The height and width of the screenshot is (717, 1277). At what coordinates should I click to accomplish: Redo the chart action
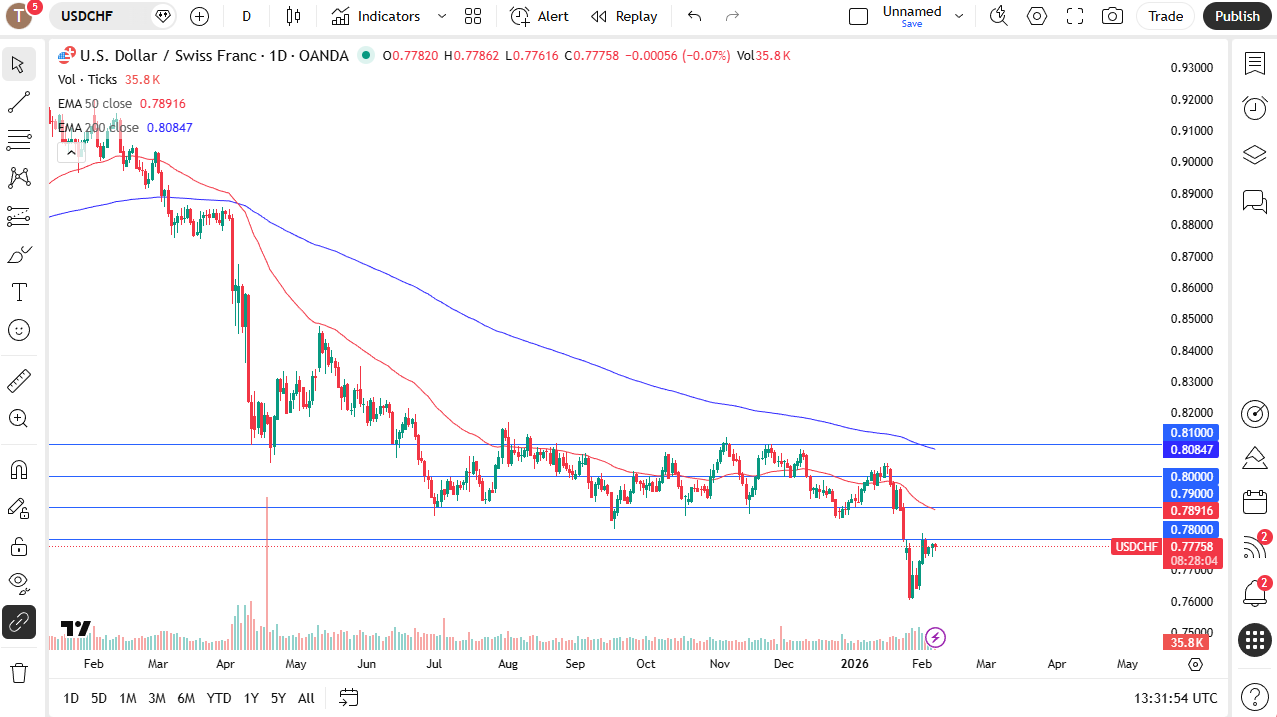coord(732,16)
